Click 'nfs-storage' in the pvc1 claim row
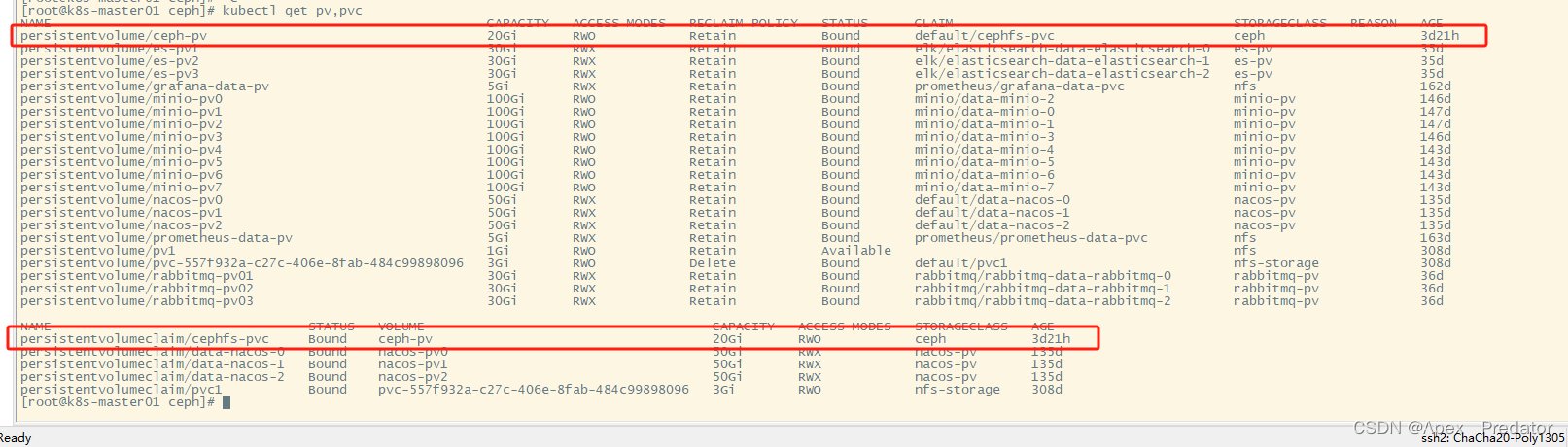Screen dimensions: 1568x447 (x=958, y=390)
